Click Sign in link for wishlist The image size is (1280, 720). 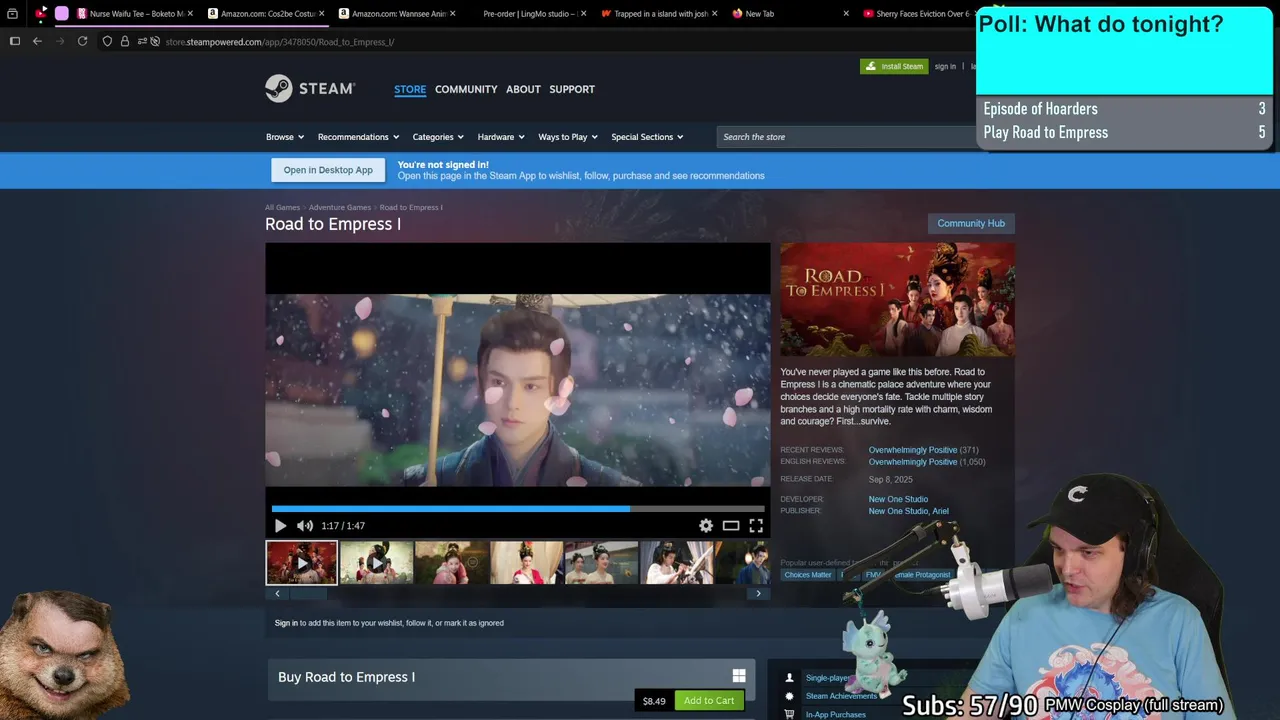coord(286,623)
